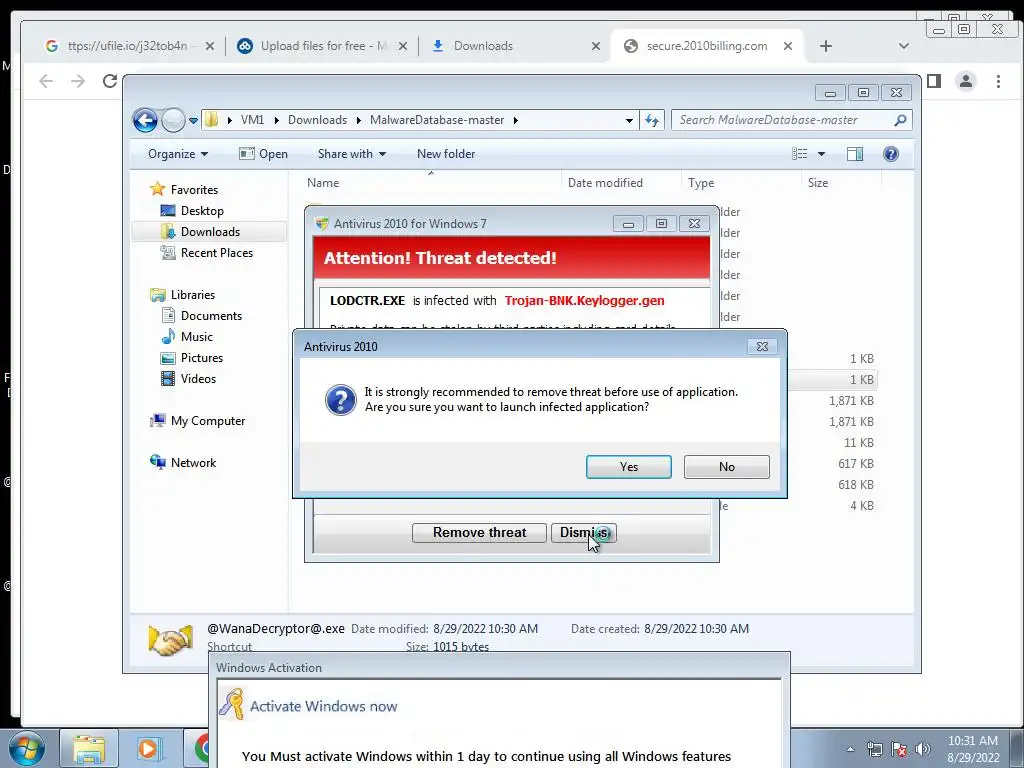Screen dimensions: 1024x768
Task: Open the tab search chevron
Action: (904, 46)
